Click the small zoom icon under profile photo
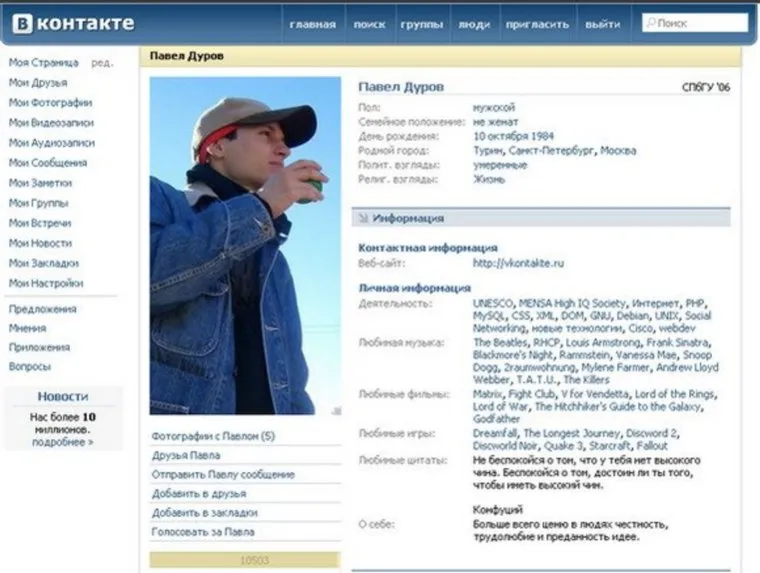760x573 pixels. click(336, 409)
